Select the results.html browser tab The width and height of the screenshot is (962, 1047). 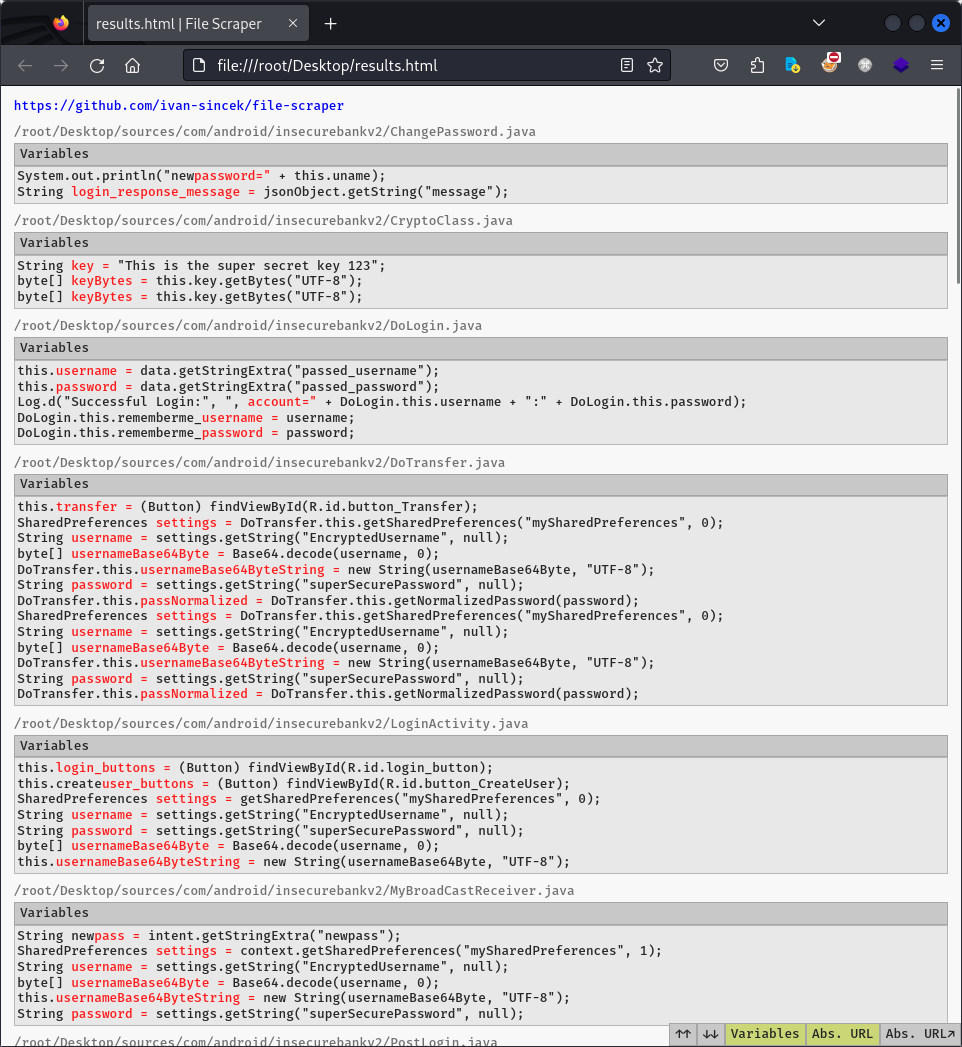pos(185,22)
